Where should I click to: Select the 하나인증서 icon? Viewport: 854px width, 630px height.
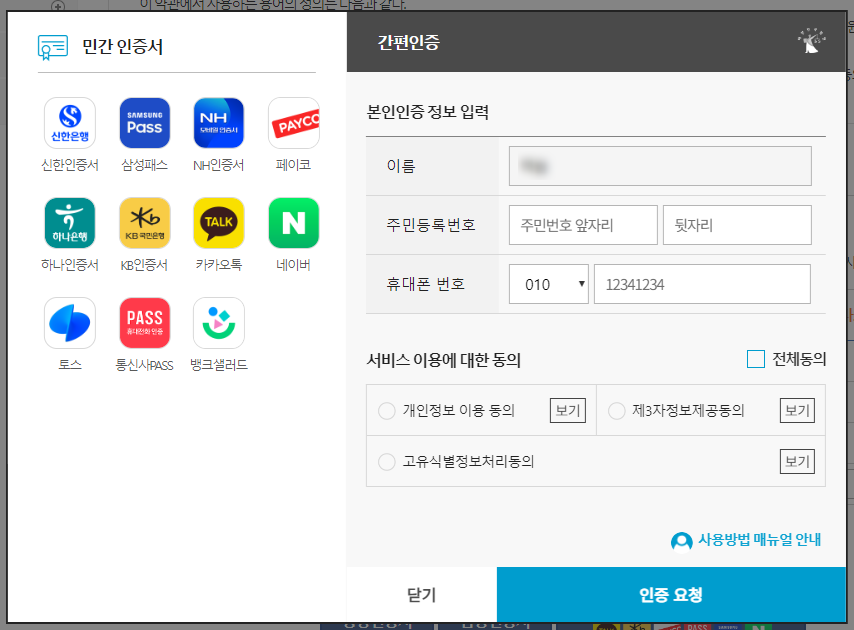(x=70, y=223)
